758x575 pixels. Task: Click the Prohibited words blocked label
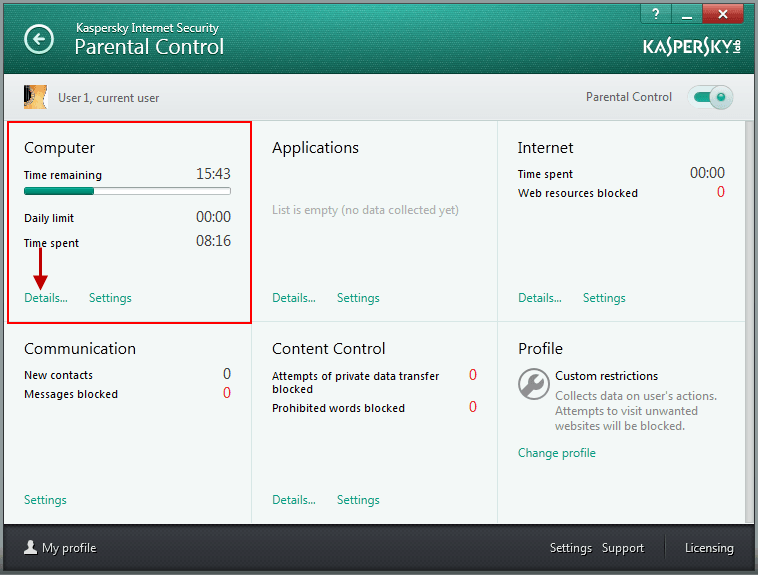[338, 408]
